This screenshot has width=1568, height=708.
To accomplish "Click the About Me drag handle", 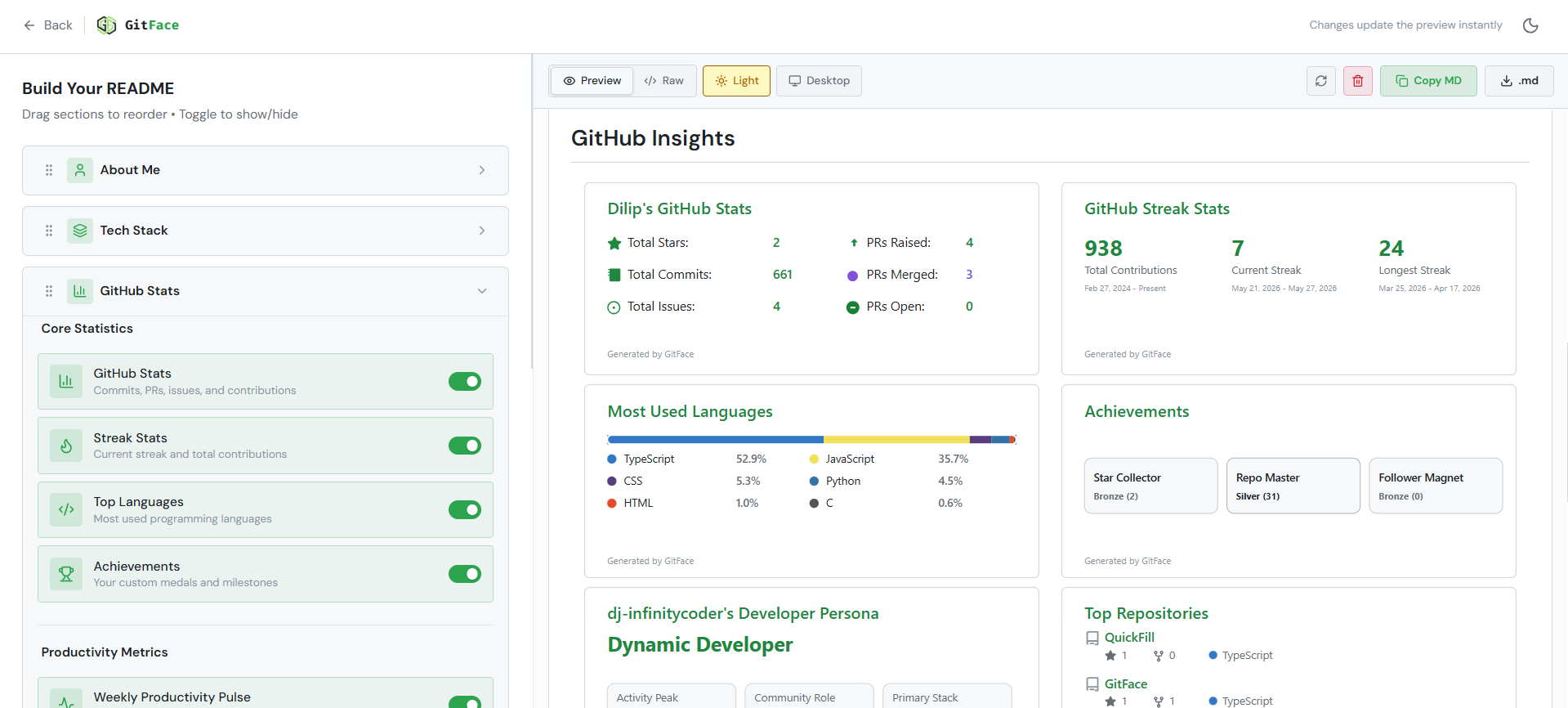I will point(49,170).
